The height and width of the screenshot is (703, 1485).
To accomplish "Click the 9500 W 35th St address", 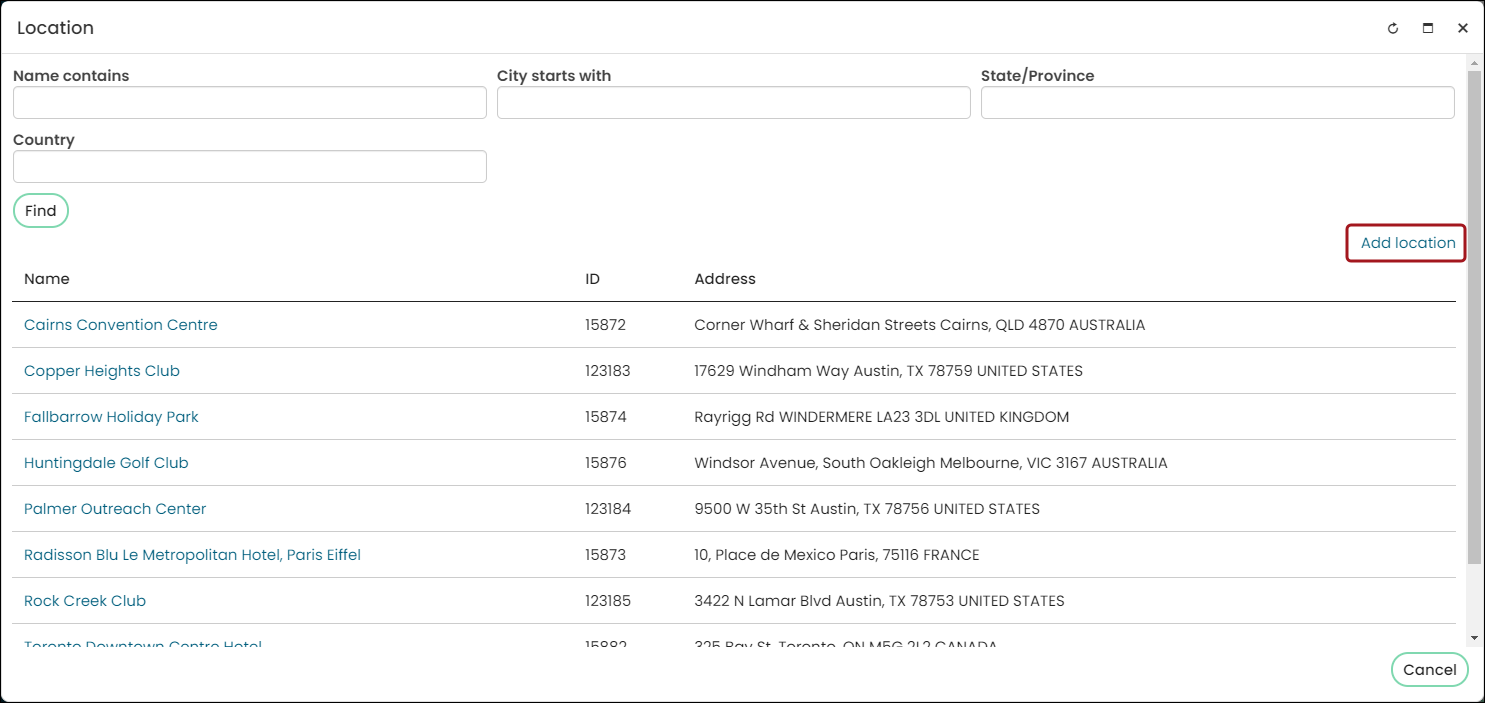I will click(x=867, y=509).
